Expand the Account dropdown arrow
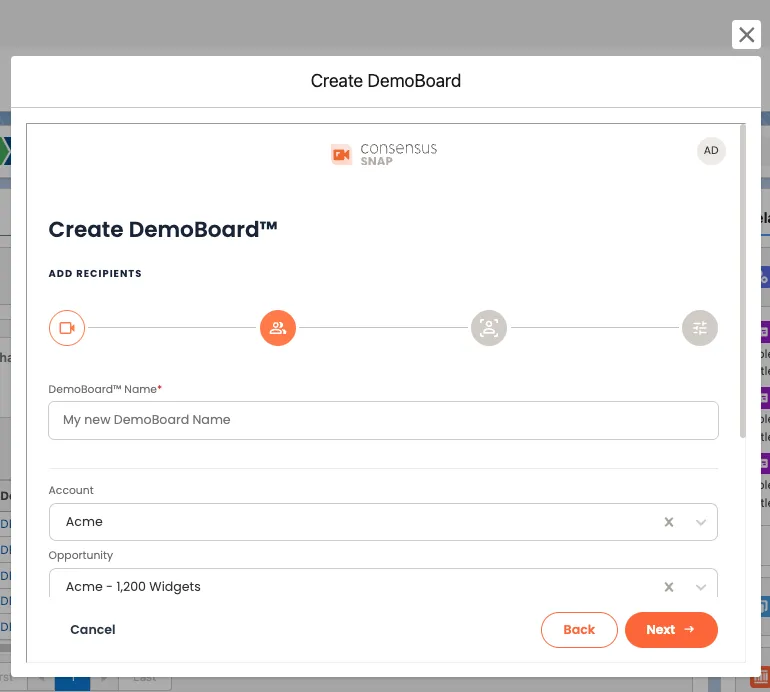This screenshot has width=770, height=692. click(x=701, y=522)
